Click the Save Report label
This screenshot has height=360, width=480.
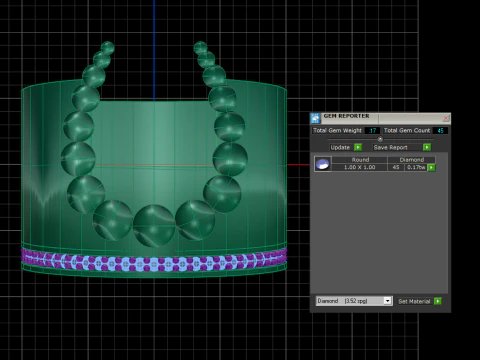click(391, 147)
